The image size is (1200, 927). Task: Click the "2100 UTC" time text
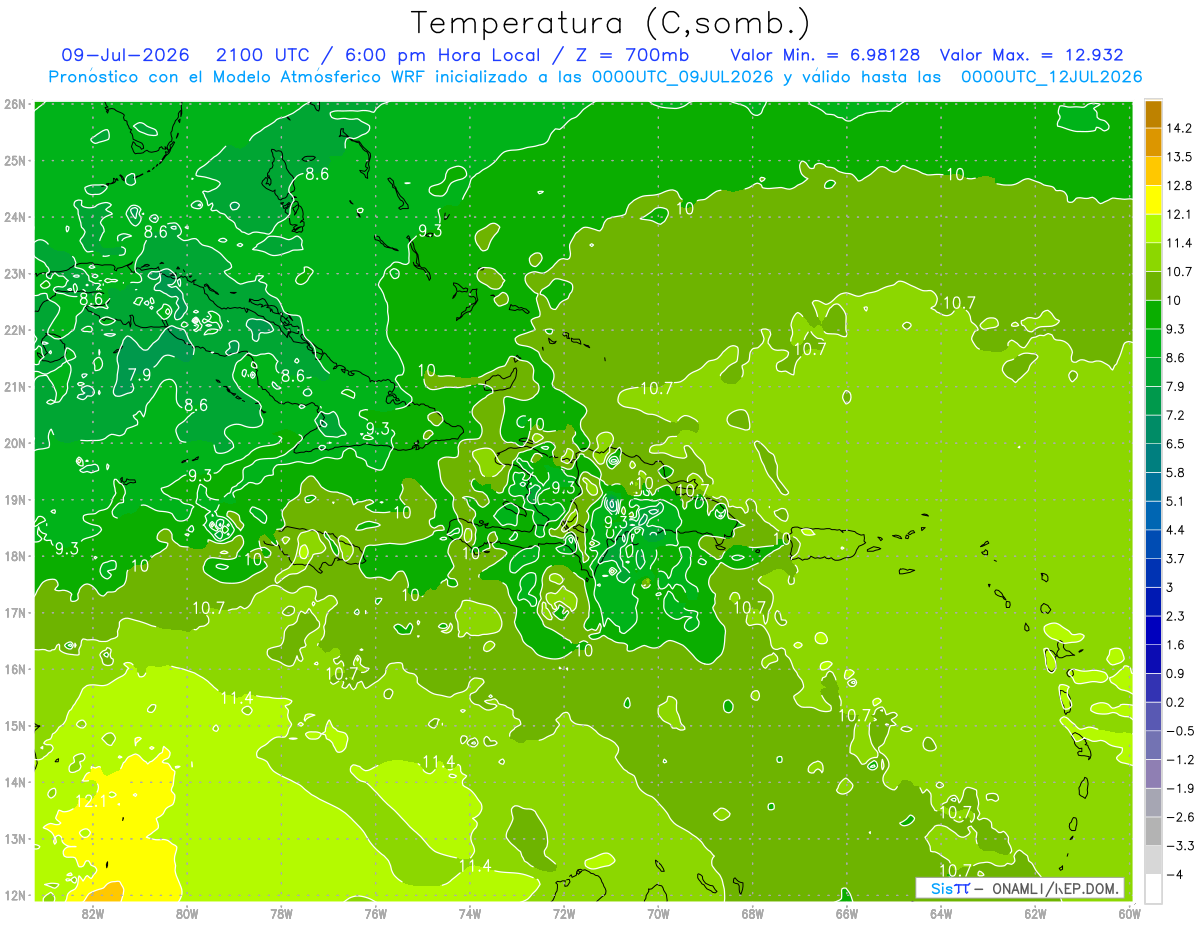click(265, 55)
